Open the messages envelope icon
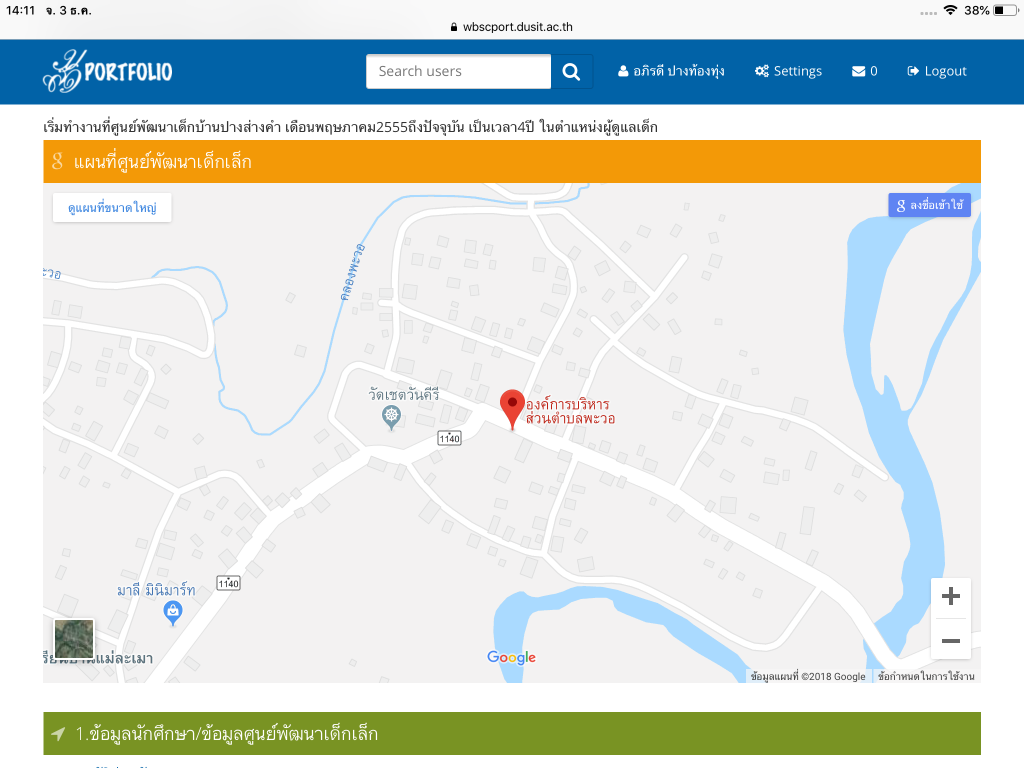This screenshot has width=1024, height=768. click(x=858, y=71)
